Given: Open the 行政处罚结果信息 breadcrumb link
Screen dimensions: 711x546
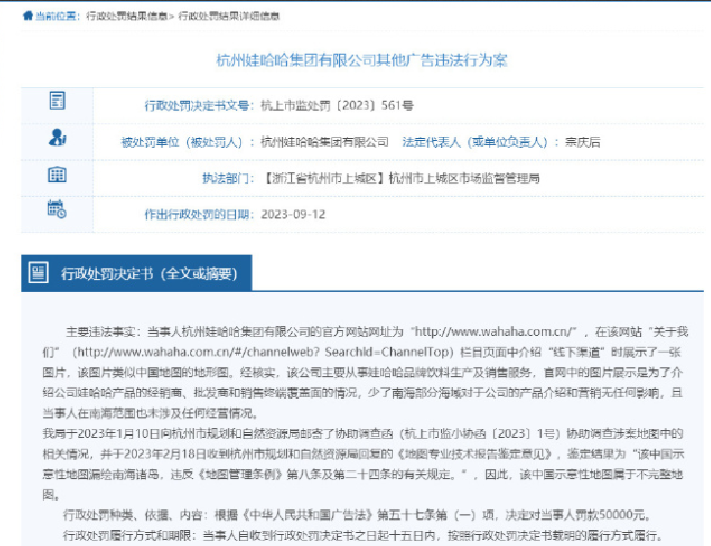Looking at the screenshot, I should pyautogui.click(x=127, y=16).
